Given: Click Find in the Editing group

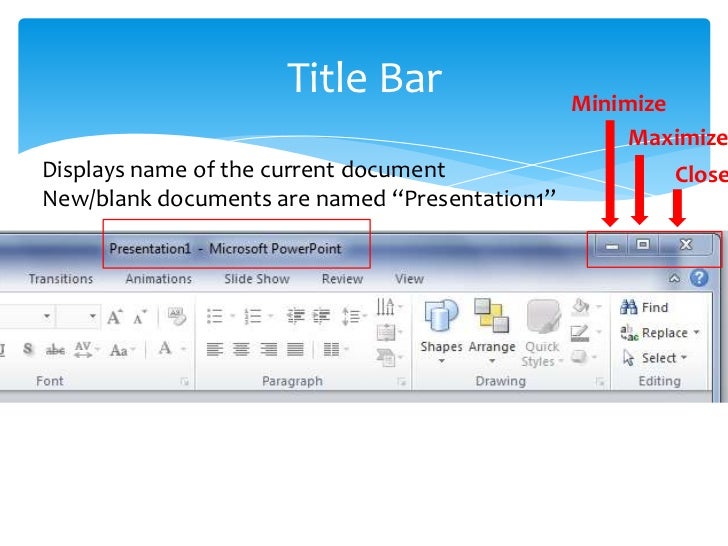Looking at the screenshot, I should point(644,307).
